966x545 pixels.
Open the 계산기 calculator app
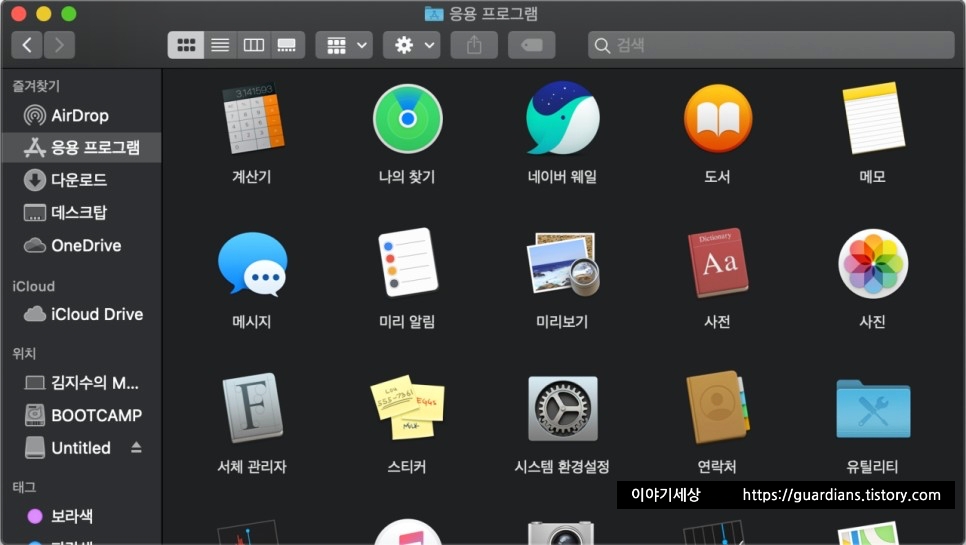pos(253,118)
